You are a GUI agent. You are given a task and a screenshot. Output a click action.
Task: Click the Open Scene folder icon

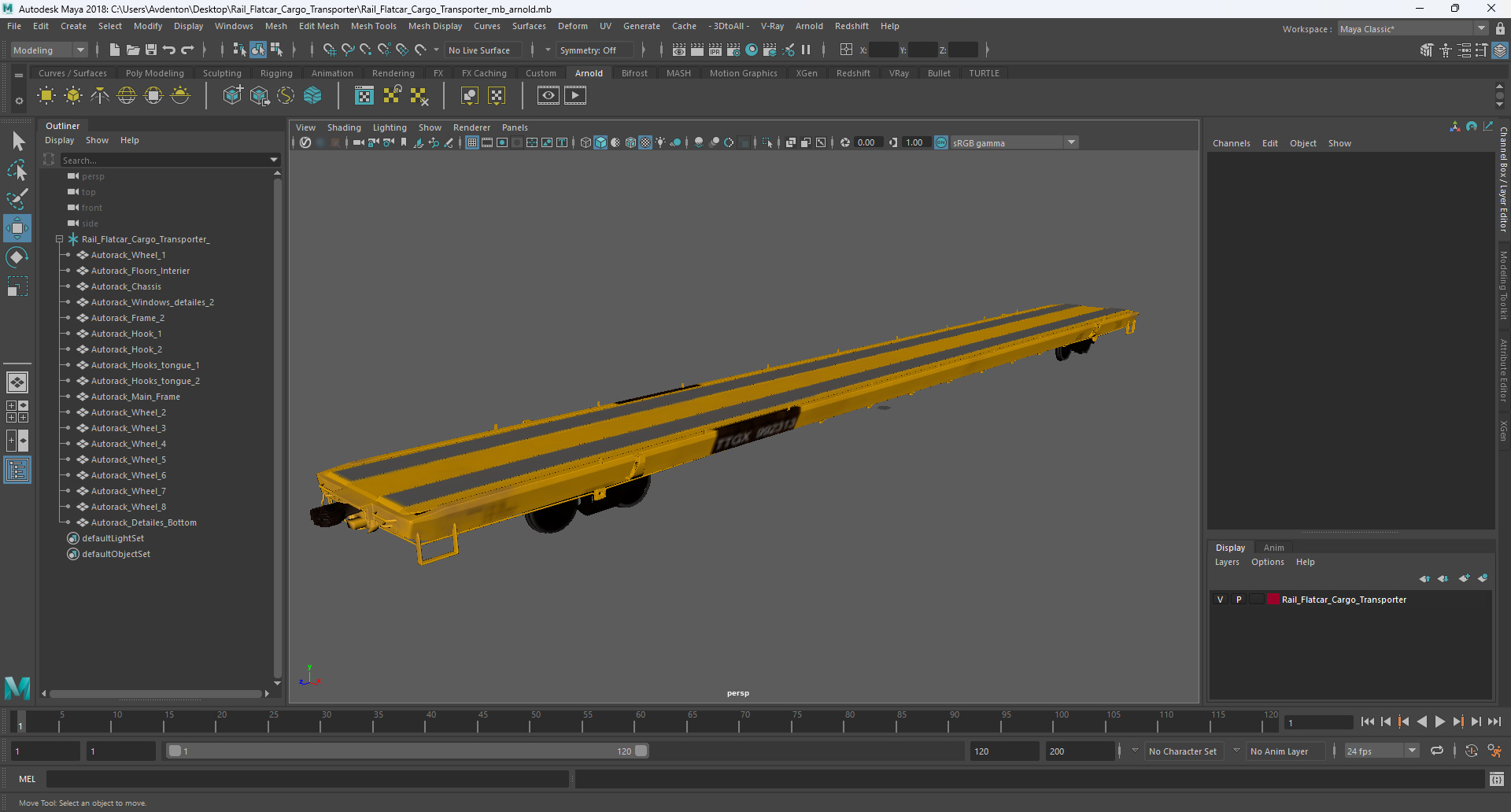133,50
